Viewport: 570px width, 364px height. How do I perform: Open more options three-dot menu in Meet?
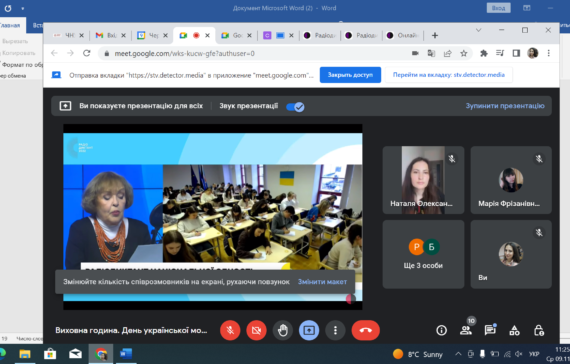click(335, 330)
